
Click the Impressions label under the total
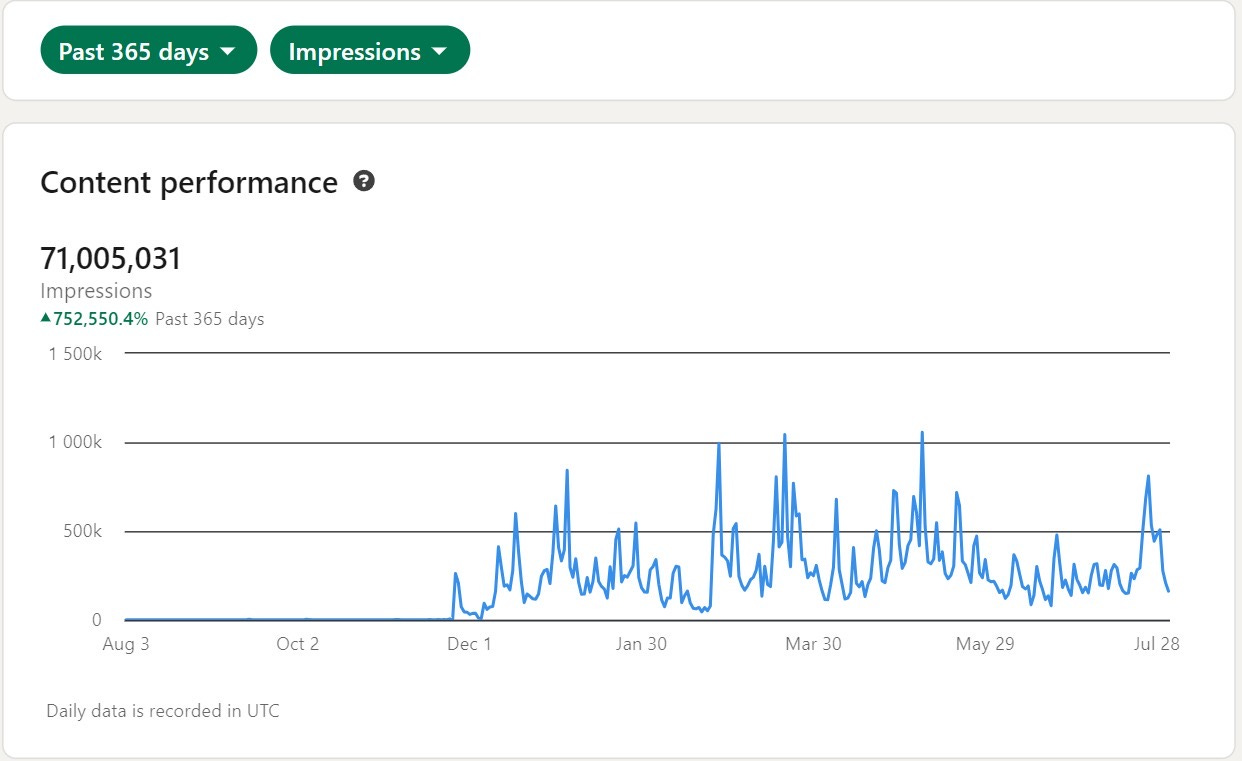pyautogui.click(x=96, y=291)
